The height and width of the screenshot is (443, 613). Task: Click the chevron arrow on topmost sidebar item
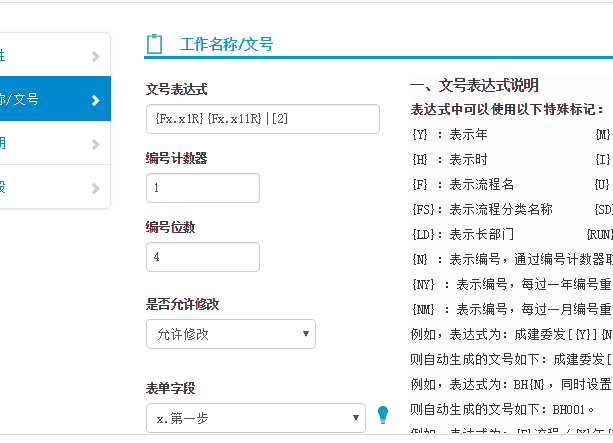[x=95, y=56]
